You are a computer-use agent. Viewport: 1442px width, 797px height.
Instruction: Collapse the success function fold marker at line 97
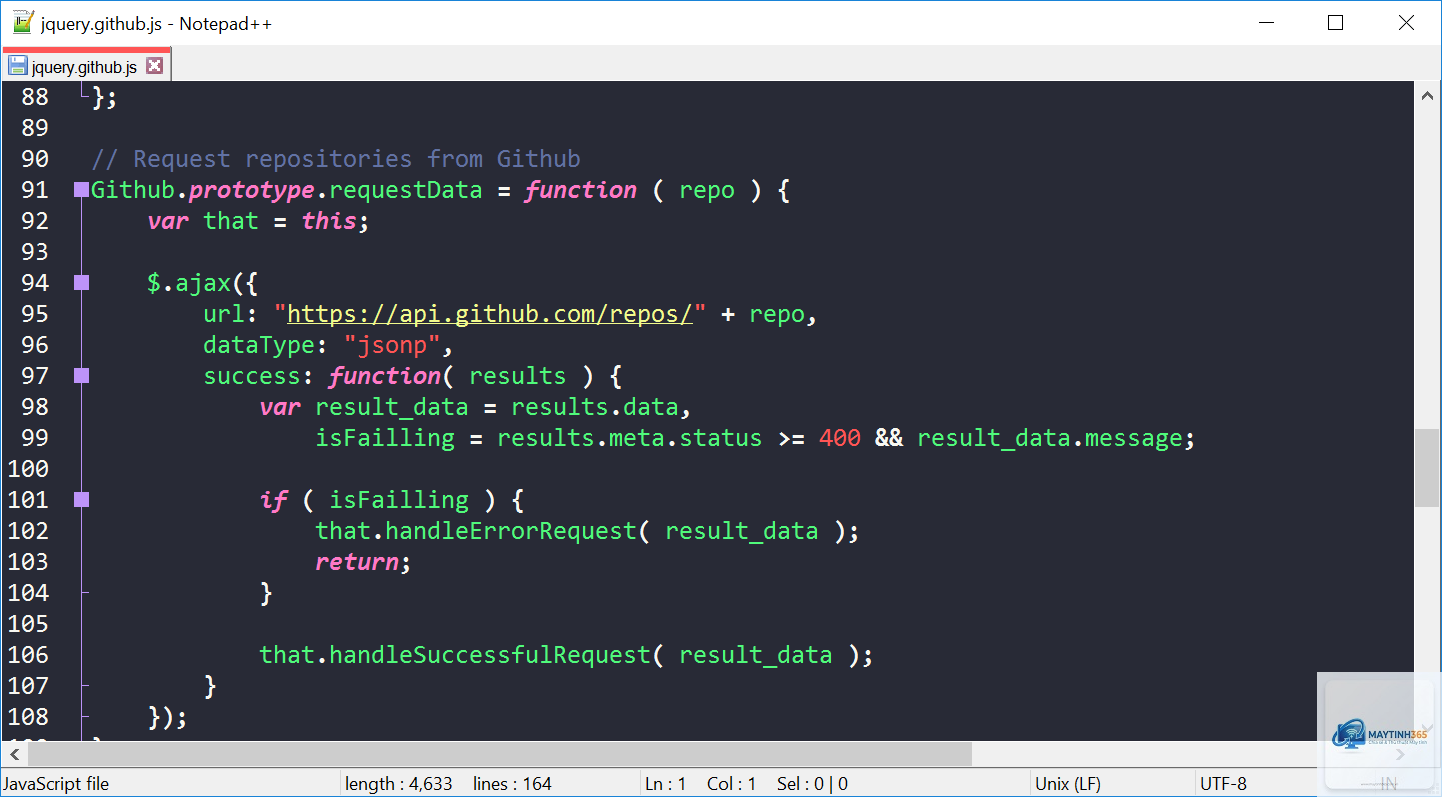pyautogui.click(x=82, y=376)
